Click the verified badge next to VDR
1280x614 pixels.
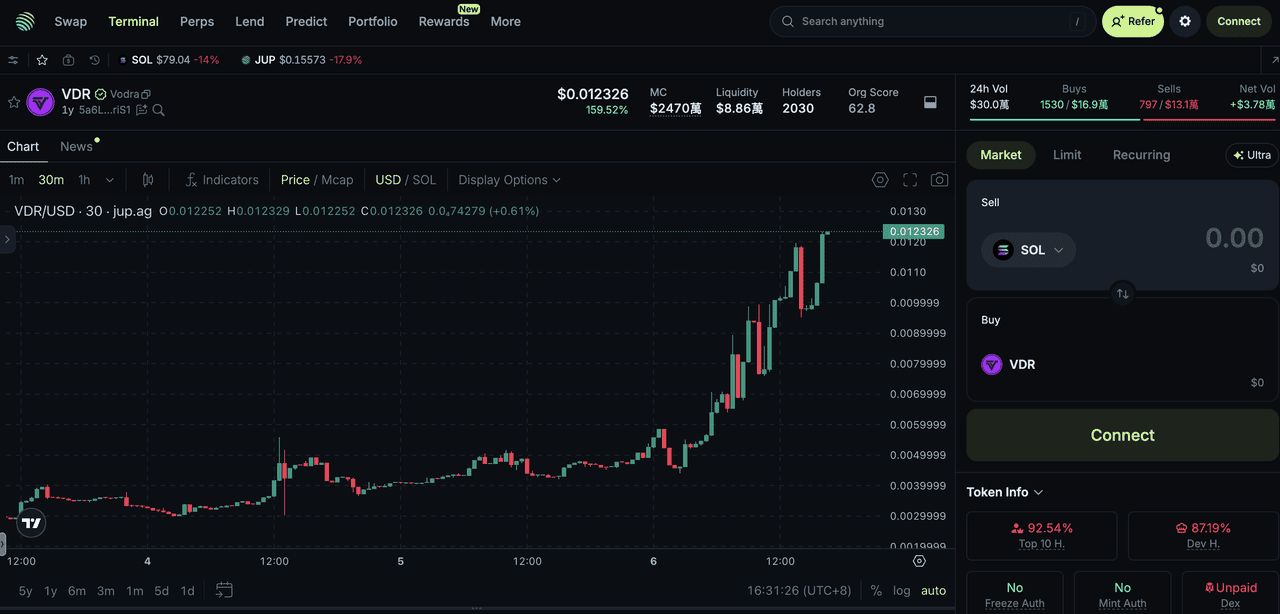pos(100,94)
